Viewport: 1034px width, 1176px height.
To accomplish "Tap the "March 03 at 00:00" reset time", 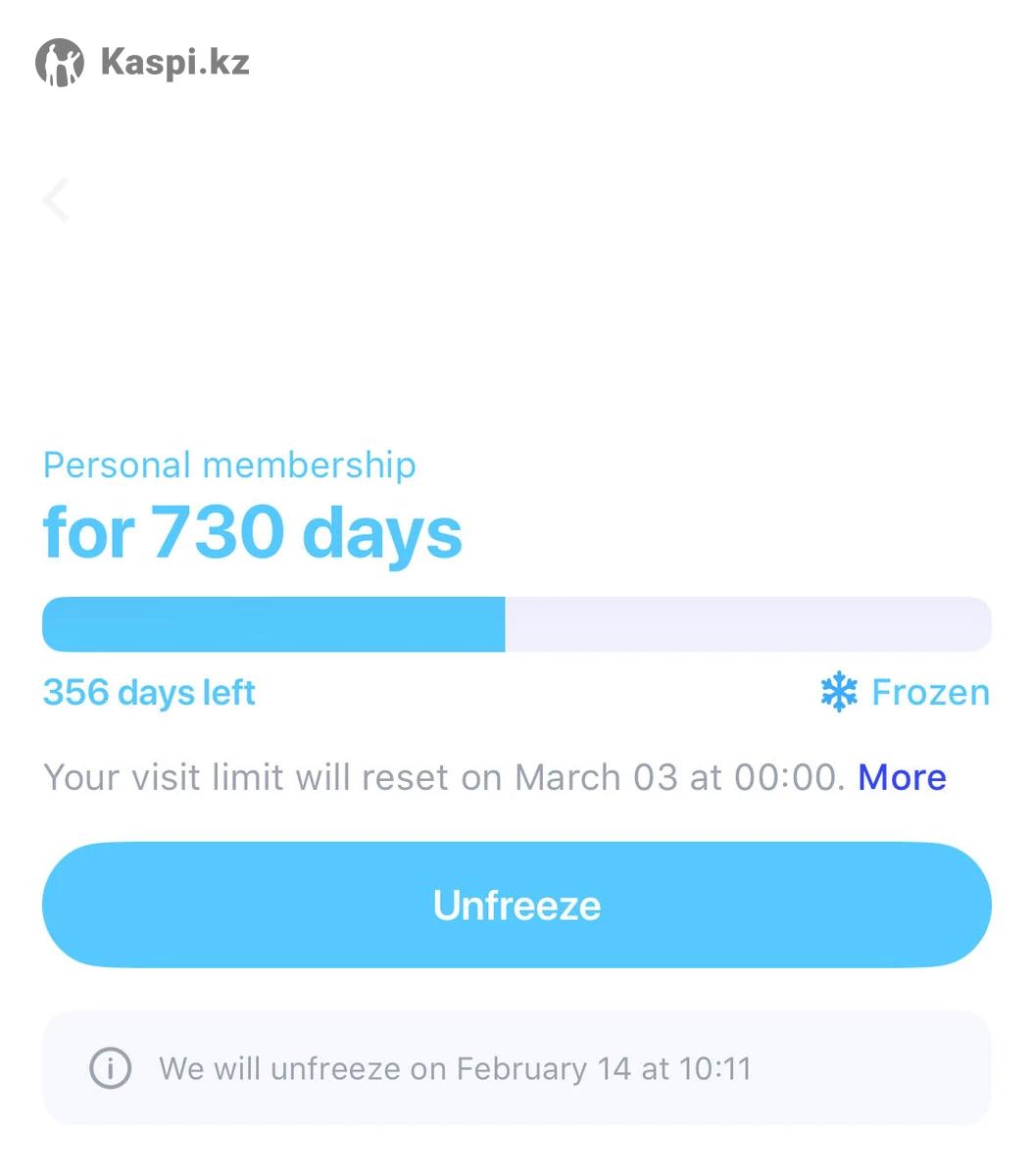I will pos(678,777).
